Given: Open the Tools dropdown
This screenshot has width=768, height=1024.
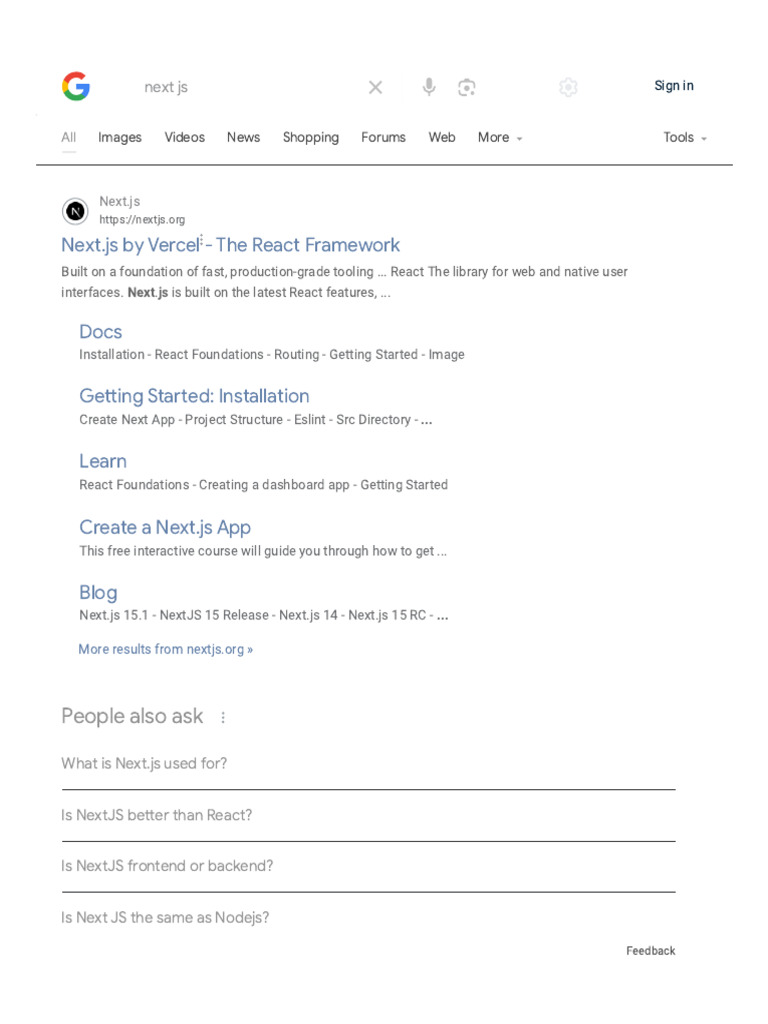Looking at the screenshot, I should click(x=685, y=138).
